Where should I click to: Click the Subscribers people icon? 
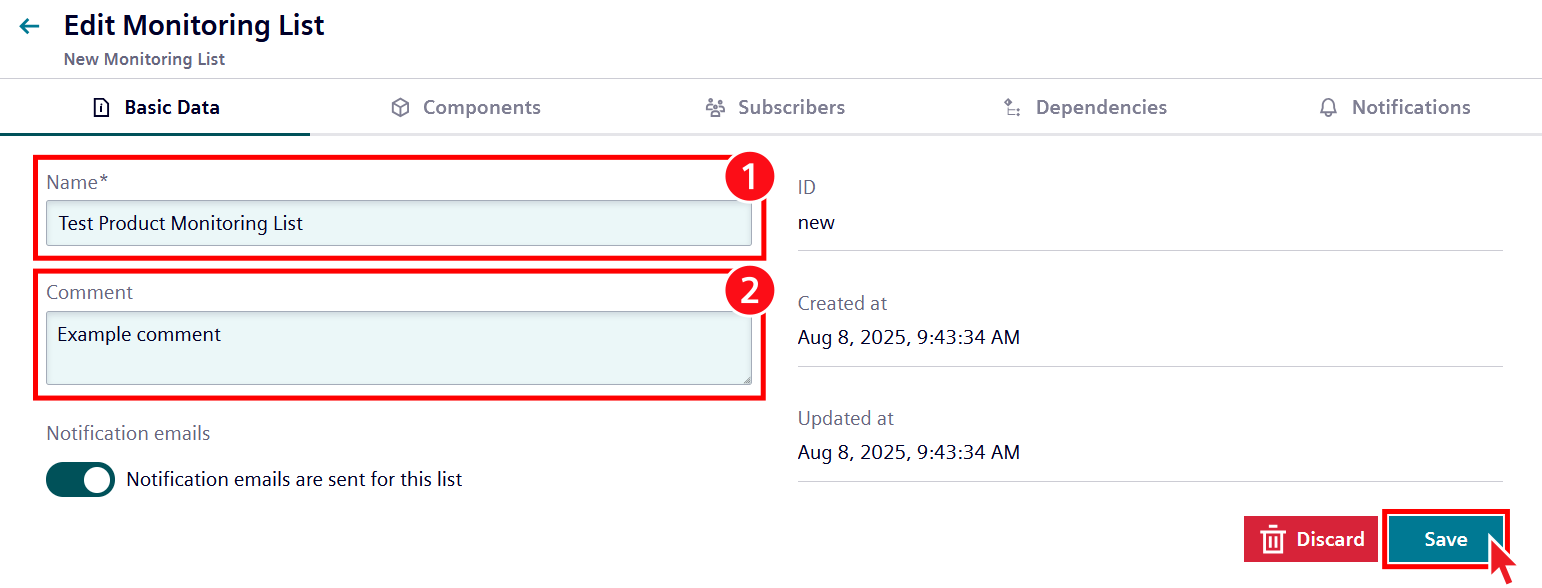coord(715,108)
